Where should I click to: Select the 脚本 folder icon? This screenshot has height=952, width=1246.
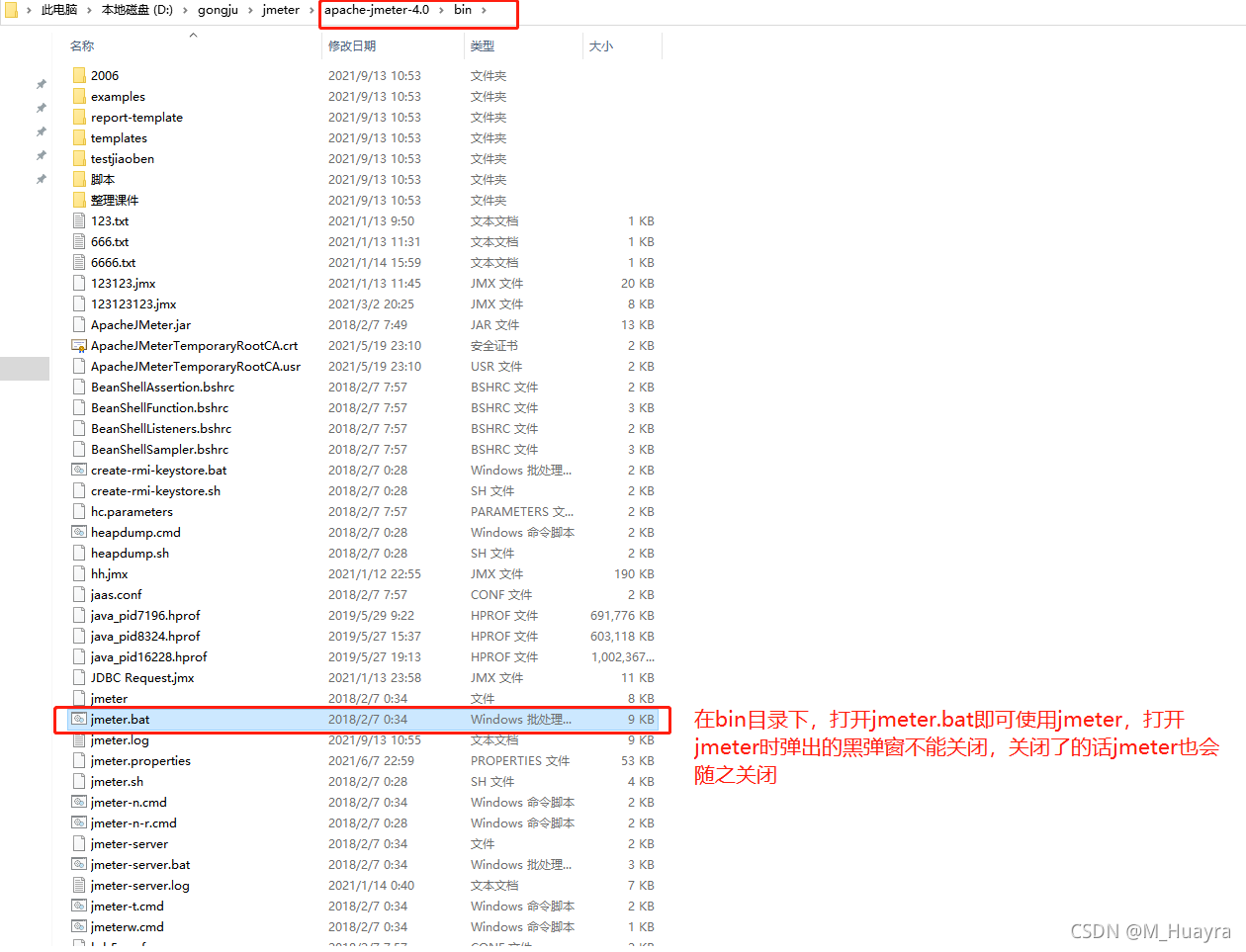point(79,179)
